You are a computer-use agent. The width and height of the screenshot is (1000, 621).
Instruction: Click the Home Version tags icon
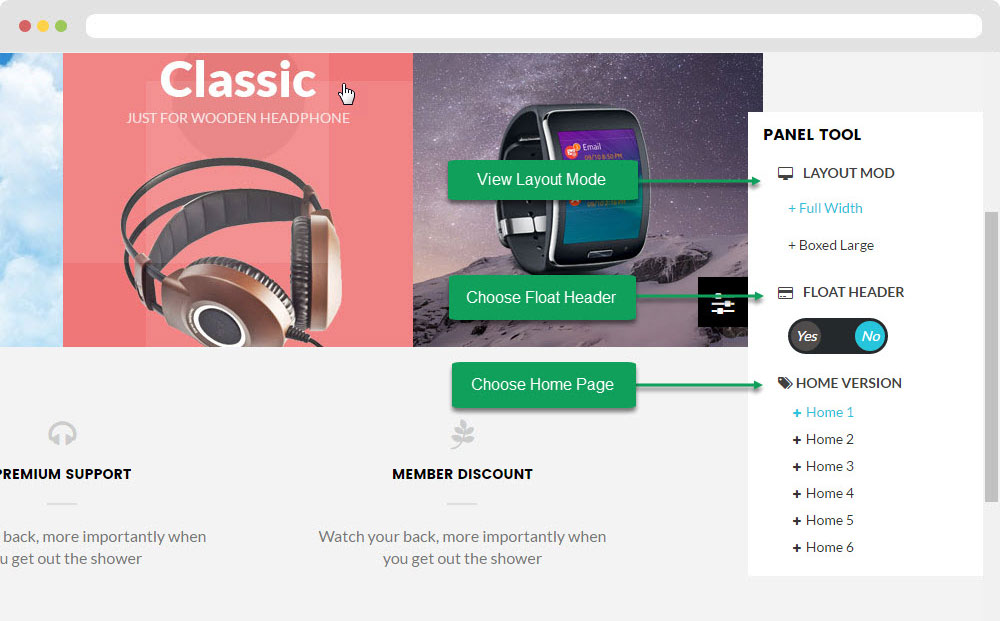point(785,383)
